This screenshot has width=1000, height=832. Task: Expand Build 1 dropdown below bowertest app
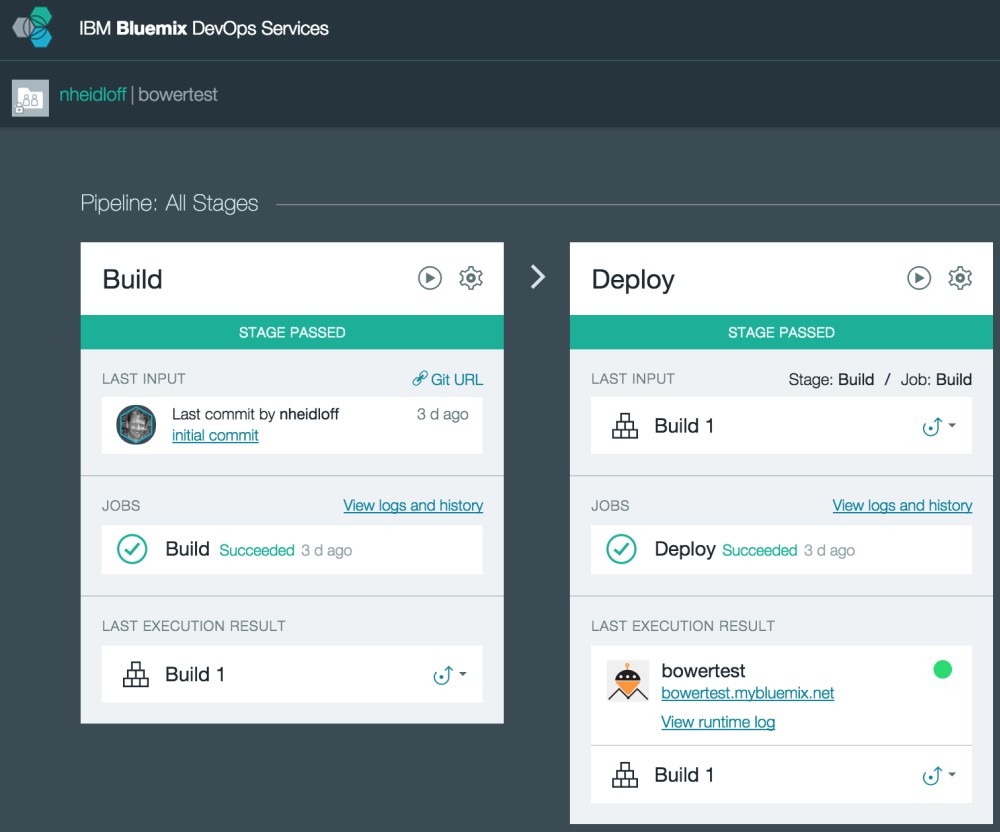pyautogui.click(x=939, y=775)
